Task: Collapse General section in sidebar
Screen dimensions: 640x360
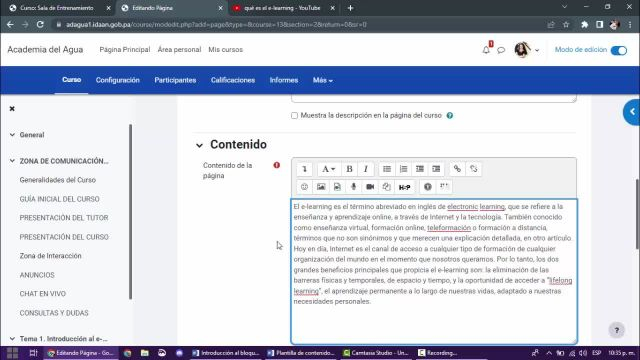Action: (12, 135)
